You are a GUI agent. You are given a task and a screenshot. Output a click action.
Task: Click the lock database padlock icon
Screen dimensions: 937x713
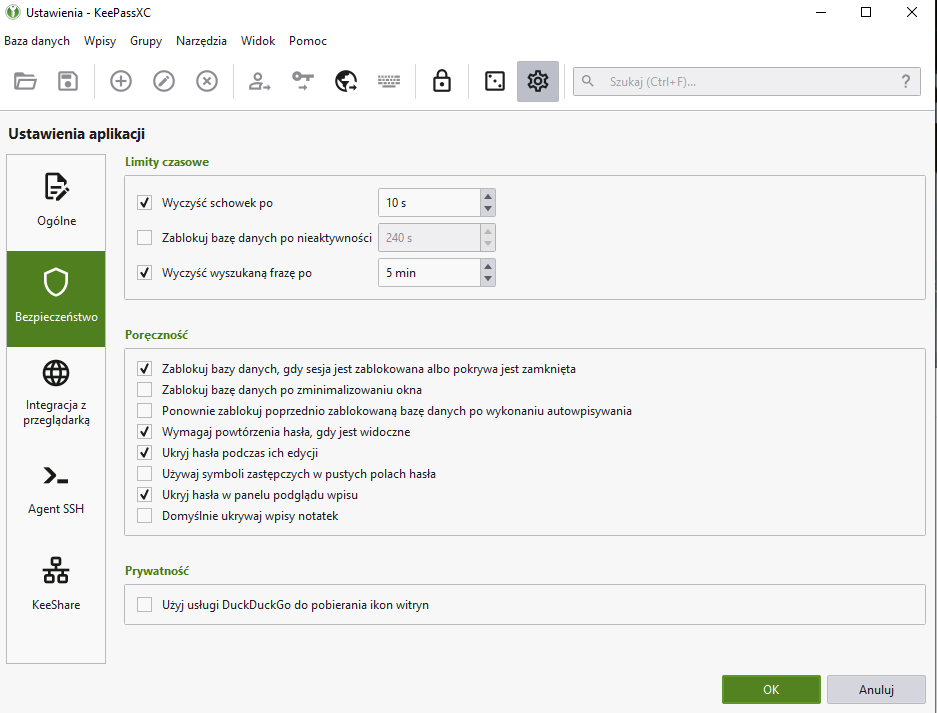click(442, 81)
